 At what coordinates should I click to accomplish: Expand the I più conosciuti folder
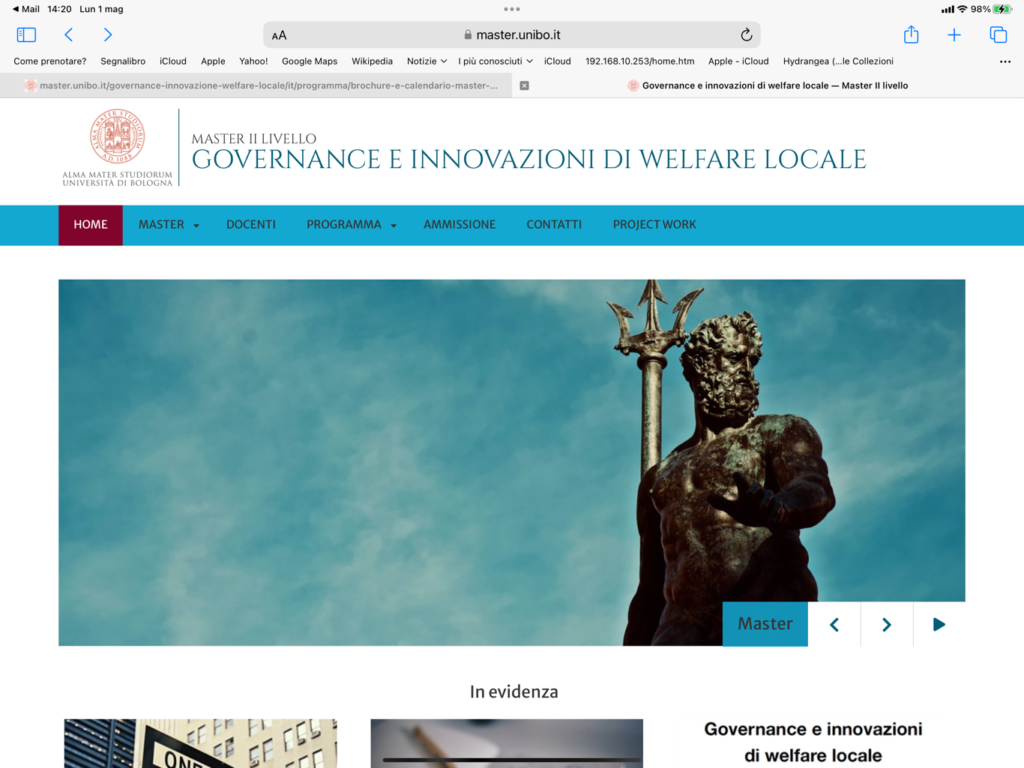[495, 61]
